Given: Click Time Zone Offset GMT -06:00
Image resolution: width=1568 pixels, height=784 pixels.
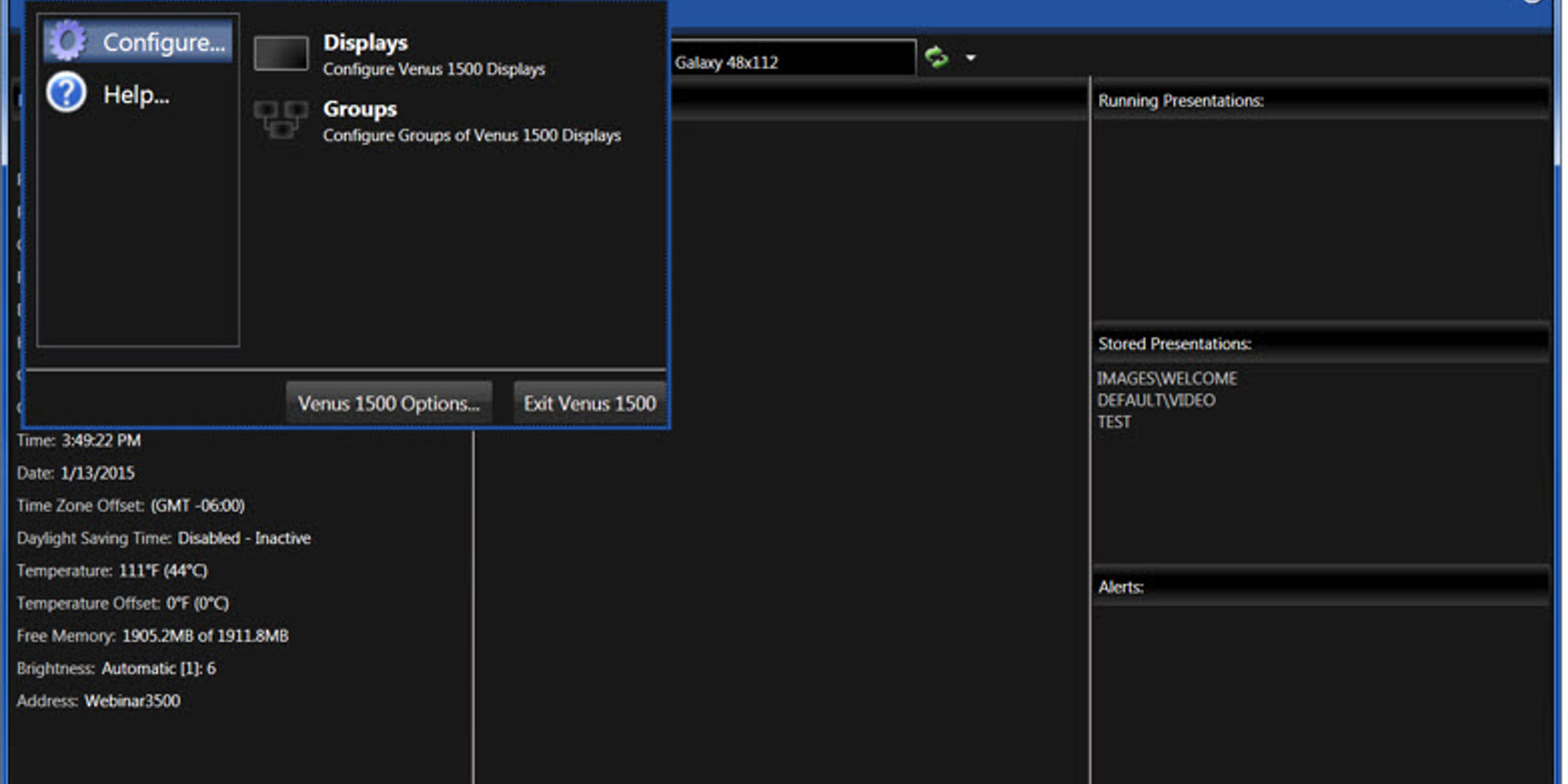Looking at the screenshot, I should [198, 505].
